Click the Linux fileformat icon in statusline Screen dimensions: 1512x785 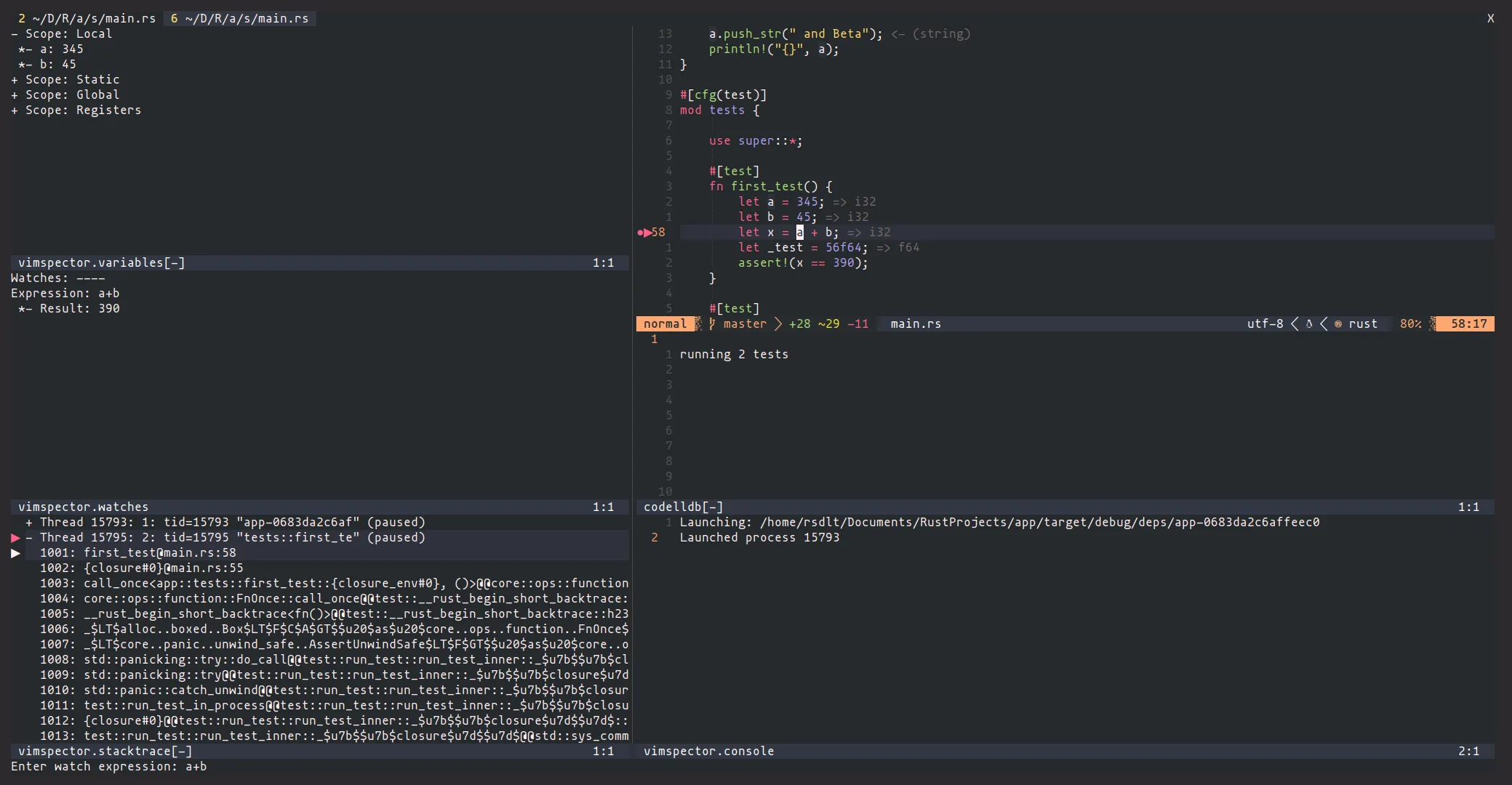1309,324
